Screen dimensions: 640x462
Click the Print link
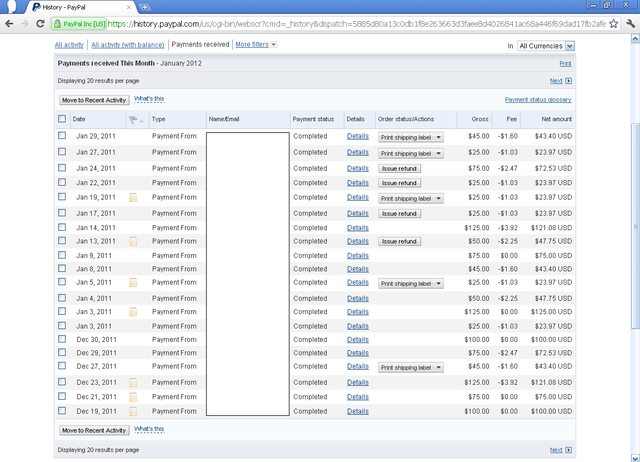tap(565, 64)
